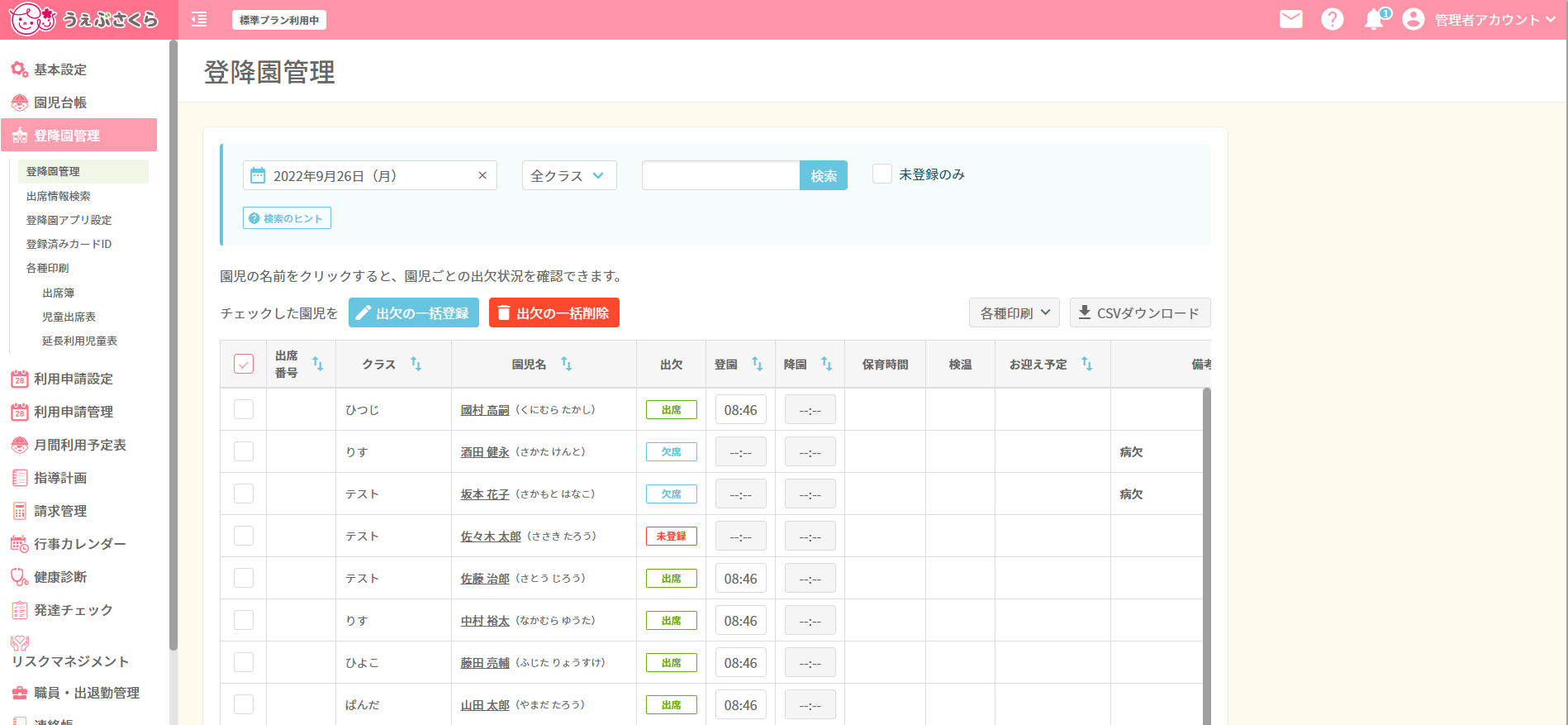Click the 利用申請設定 calendar icon

click(x=20, y=379)
